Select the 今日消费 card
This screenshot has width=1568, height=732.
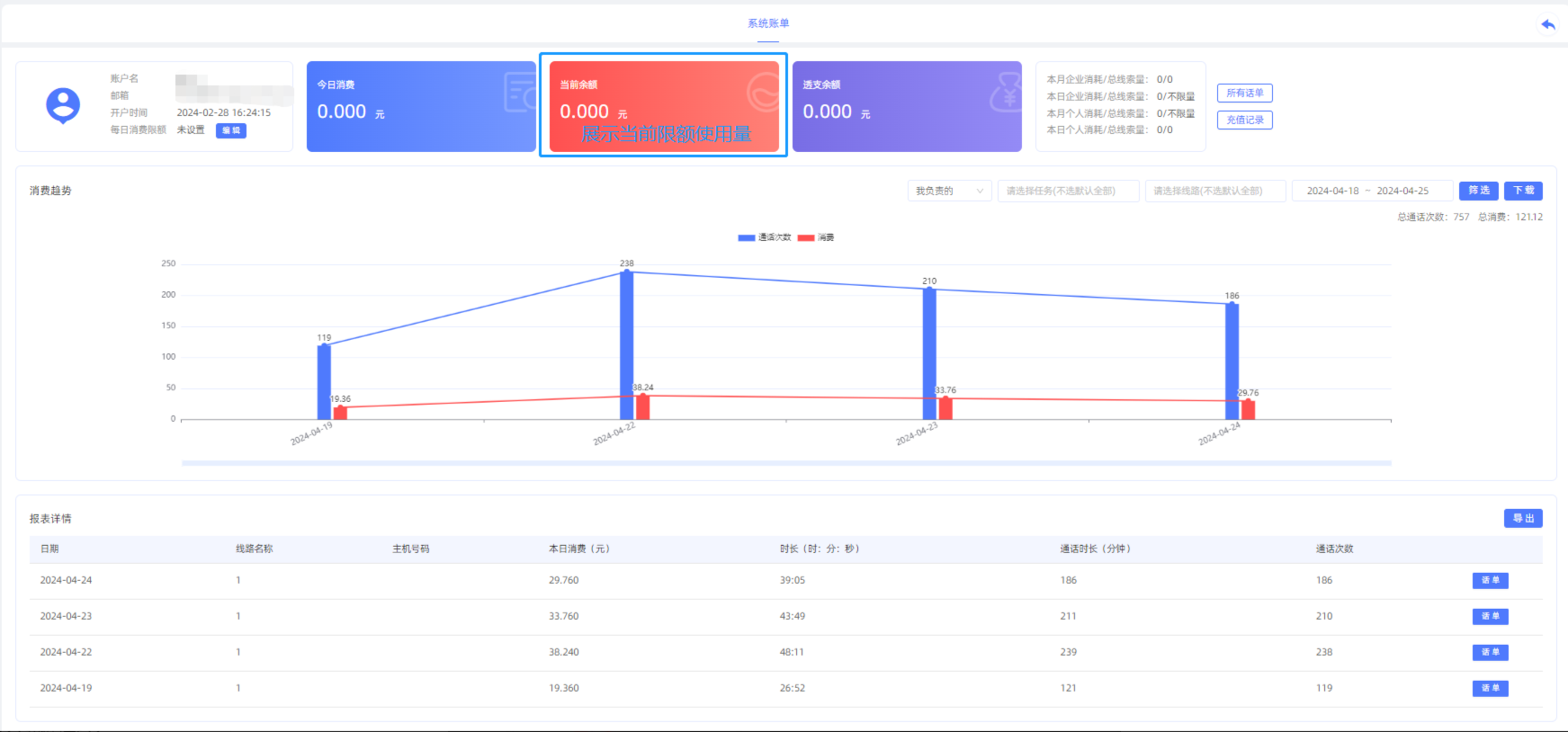click(421, 106)
